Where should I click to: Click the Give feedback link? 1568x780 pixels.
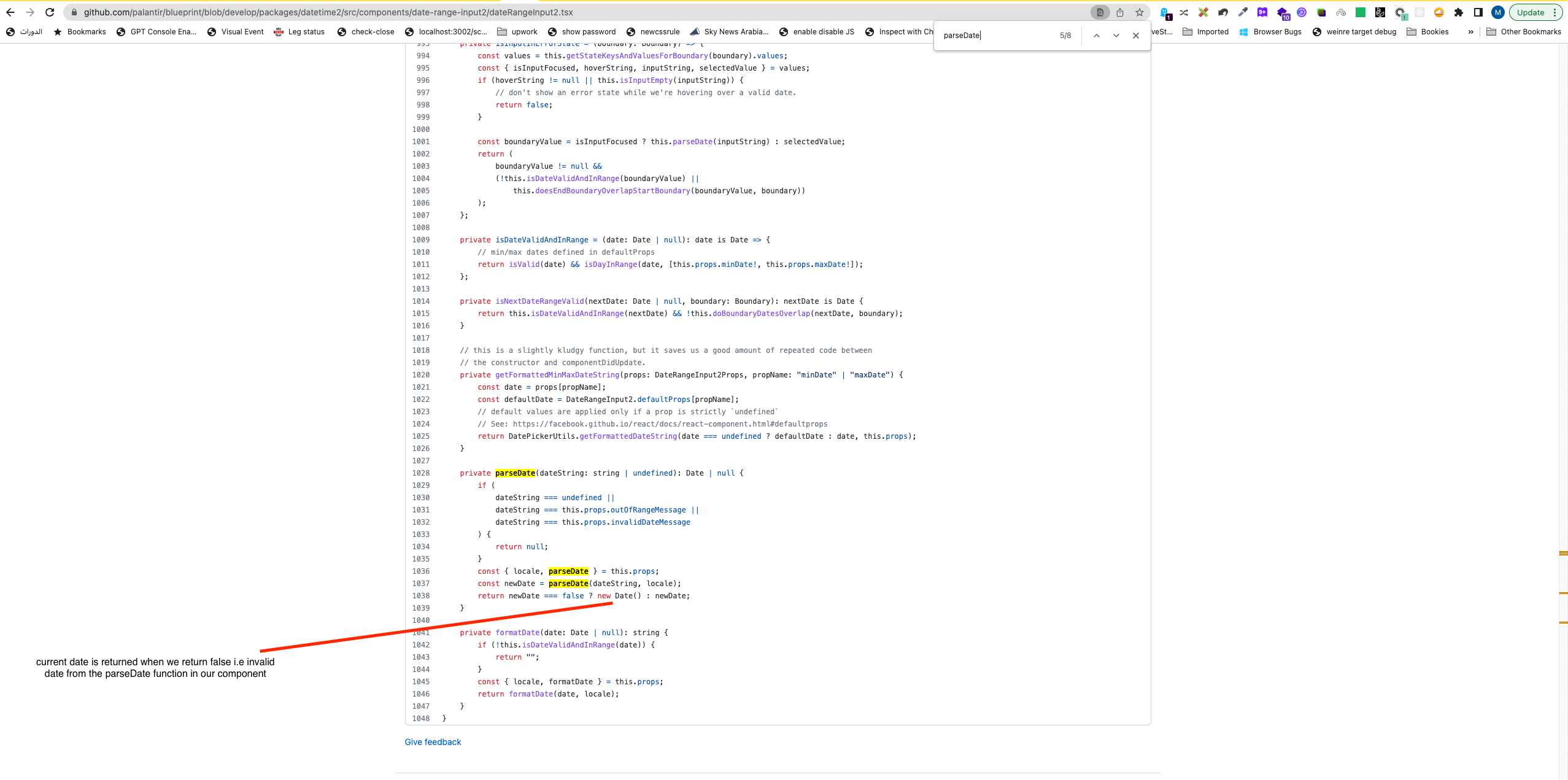pyautogui.click(x=433, y=741)
